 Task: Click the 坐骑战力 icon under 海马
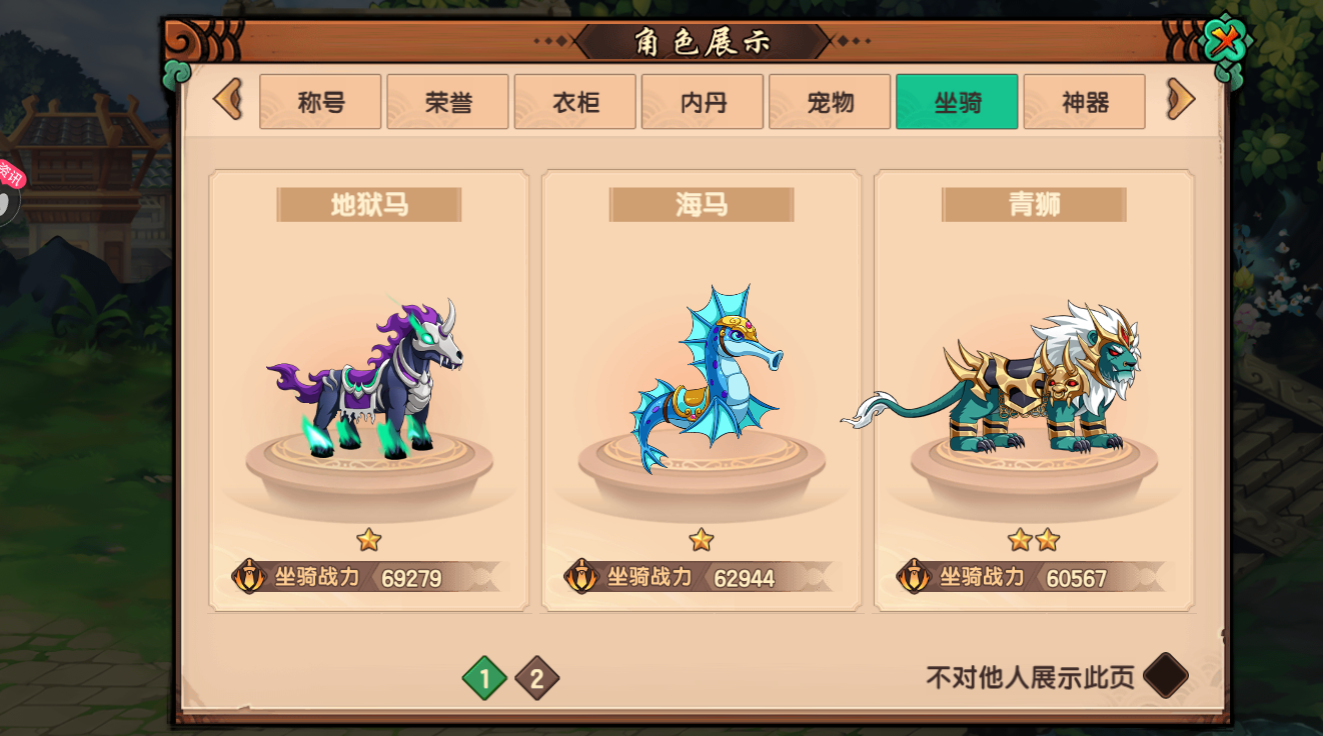(x=581, y=577)
